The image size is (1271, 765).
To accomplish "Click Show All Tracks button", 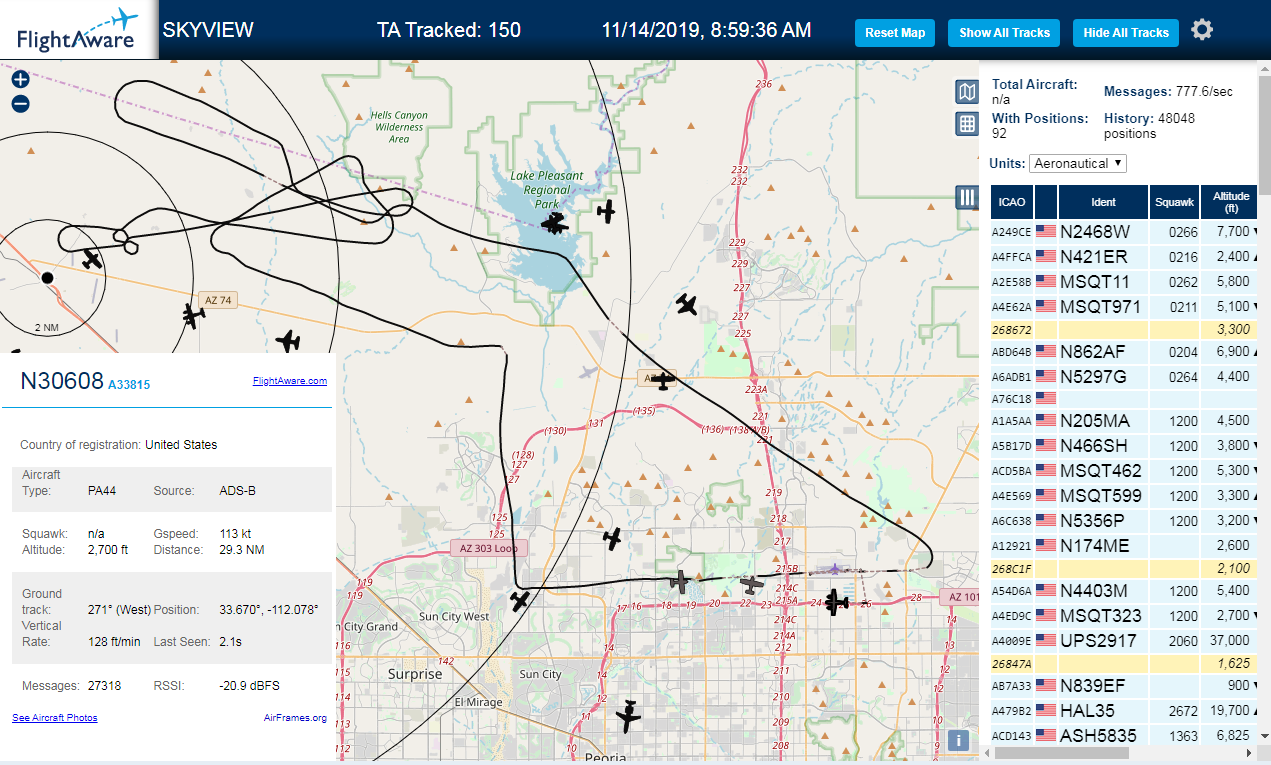I will pos(1004,32).
